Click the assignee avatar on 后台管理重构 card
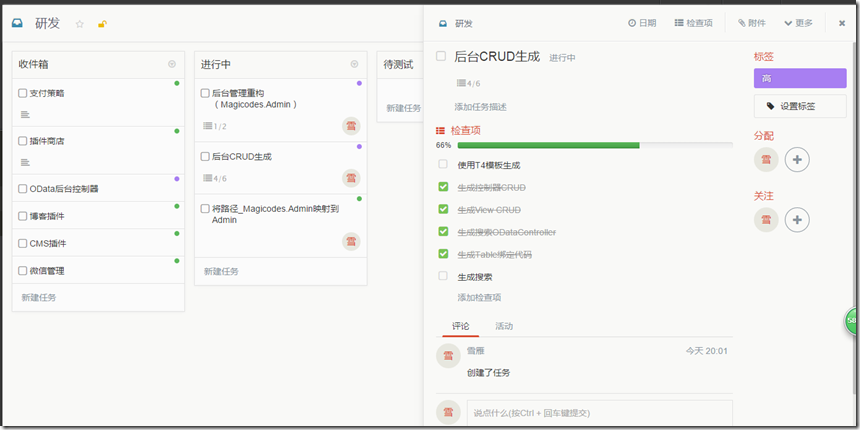The height and width of the screenshot is (430, 860). [351, 126]
